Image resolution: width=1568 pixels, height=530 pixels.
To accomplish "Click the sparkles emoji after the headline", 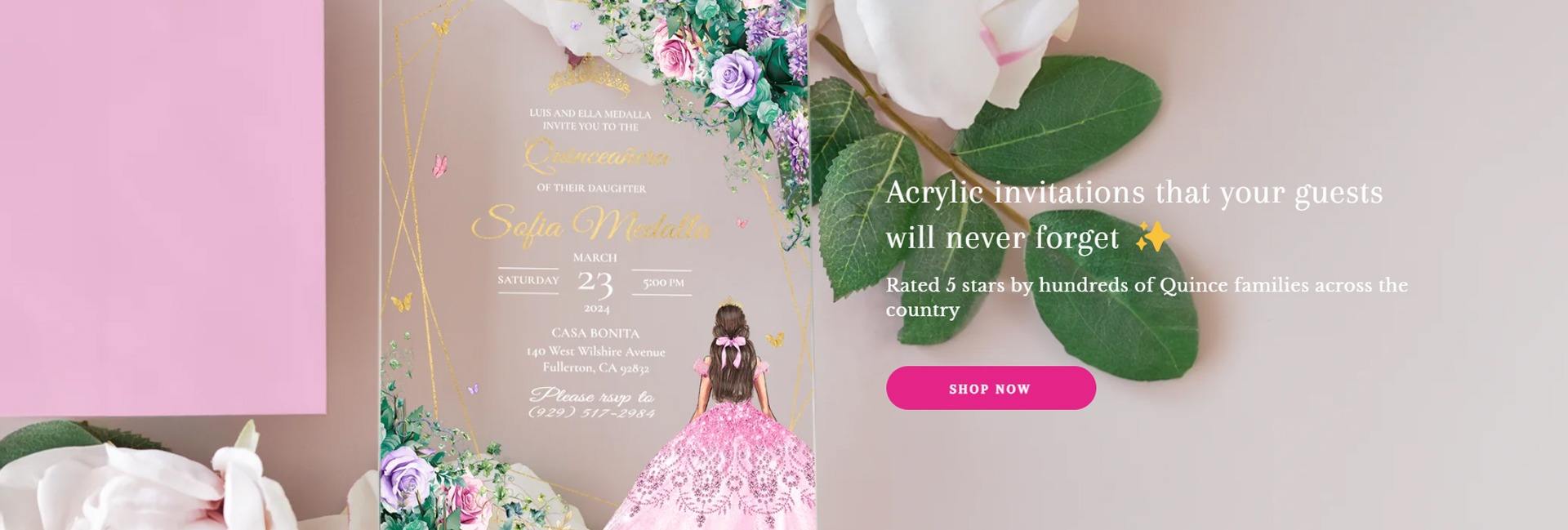I will [1153, 238].
